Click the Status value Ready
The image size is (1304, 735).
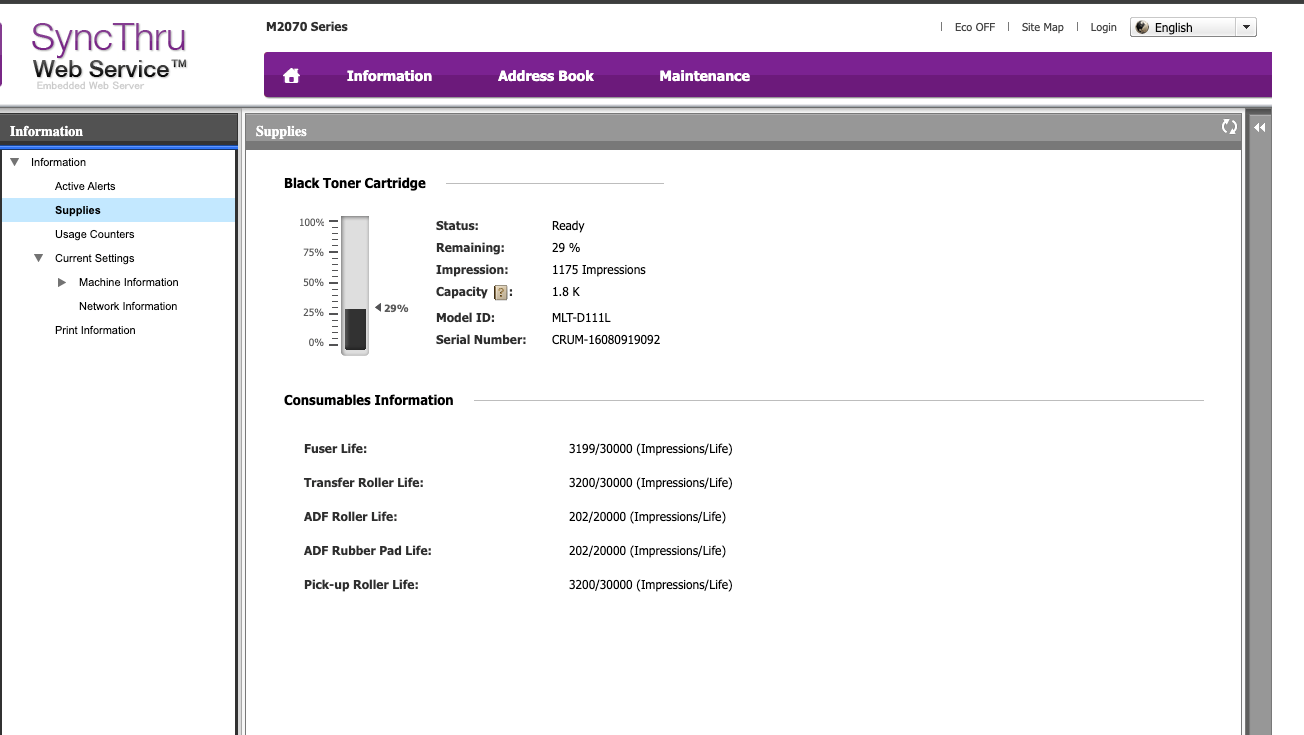[568, 226]
